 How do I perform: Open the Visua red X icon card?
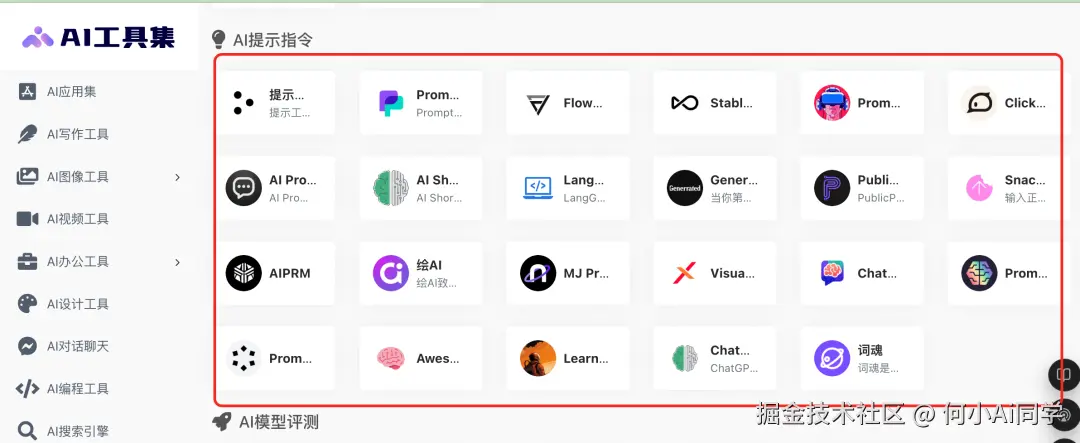click(x=714, y=273)
